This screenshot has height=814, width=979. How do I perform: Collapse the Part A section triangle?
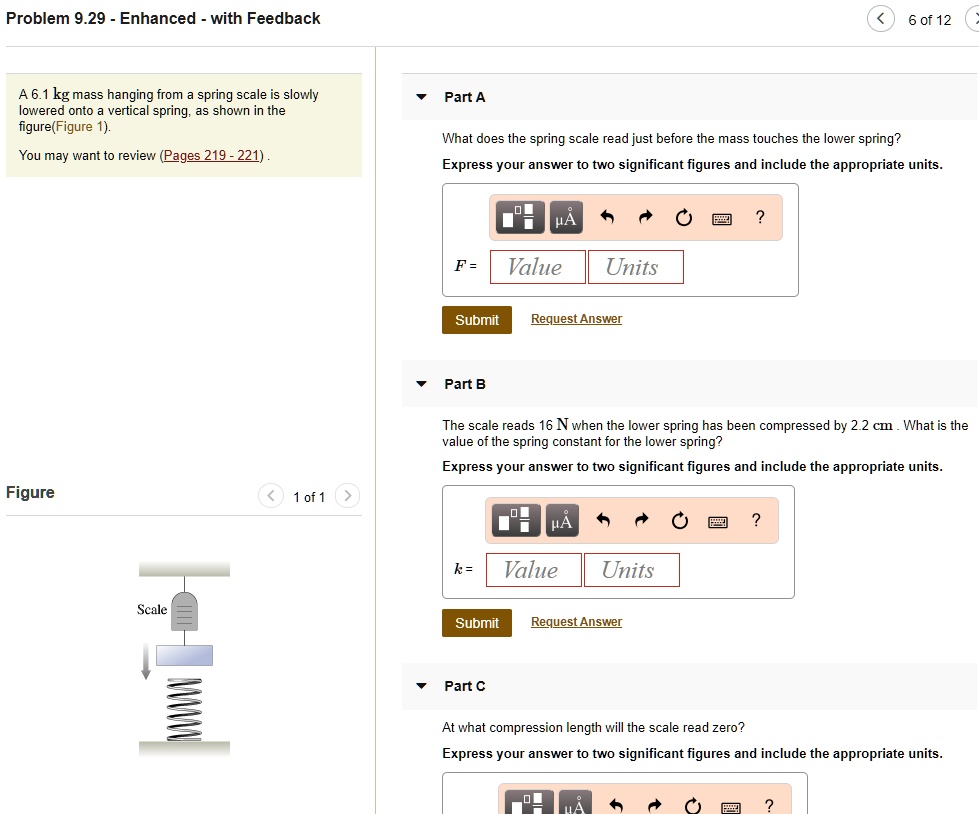pyautogui.click(x=421, y=97)
